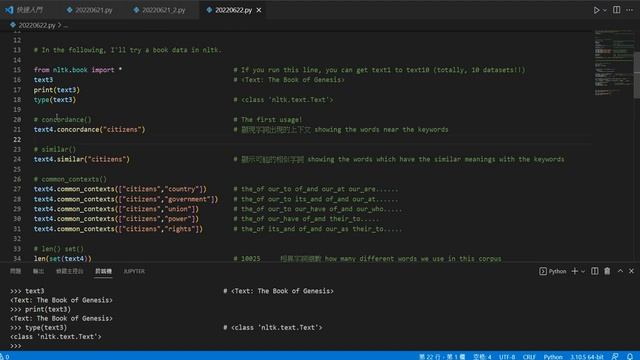Click the line 22 column 1 status item
The height and width of the screenshot is (360, 640).
coord(442,356)
